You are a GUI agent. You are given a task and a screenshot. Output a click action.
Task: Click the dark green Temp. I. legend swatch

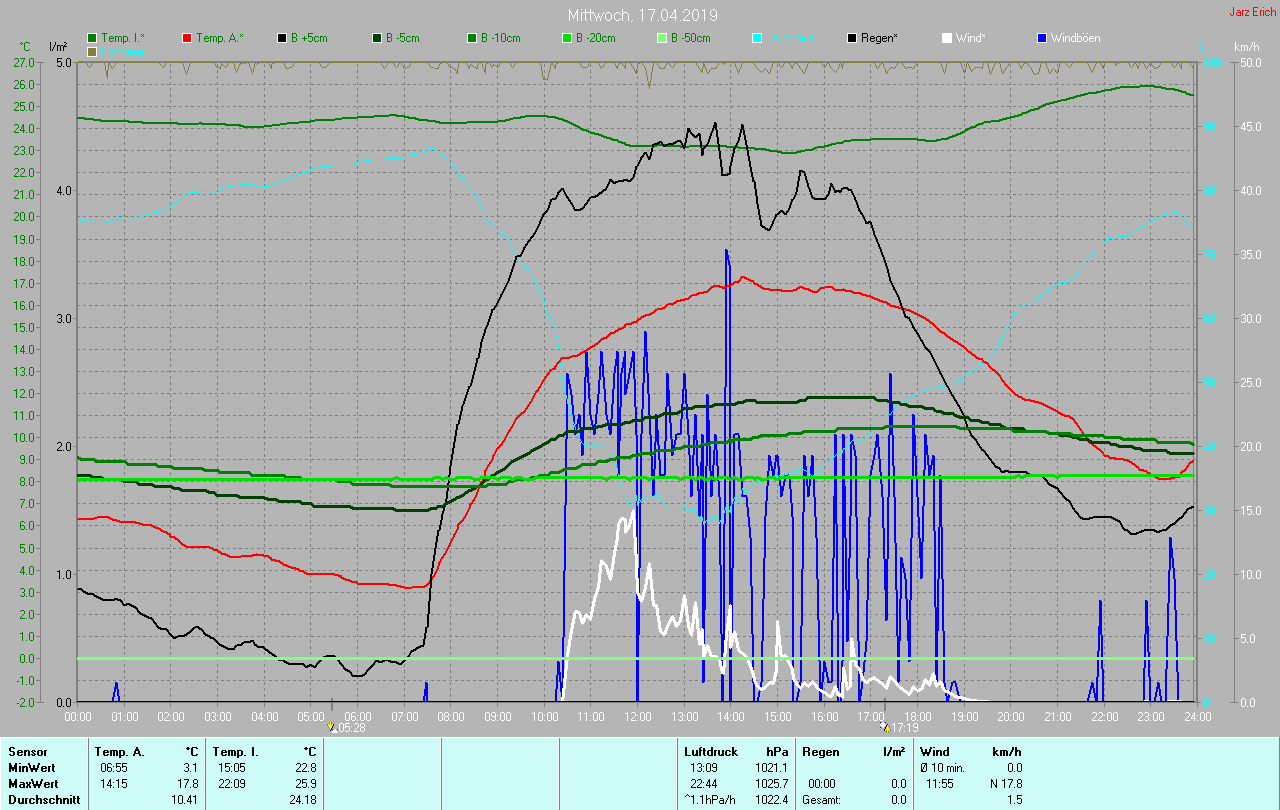[93, 38]
